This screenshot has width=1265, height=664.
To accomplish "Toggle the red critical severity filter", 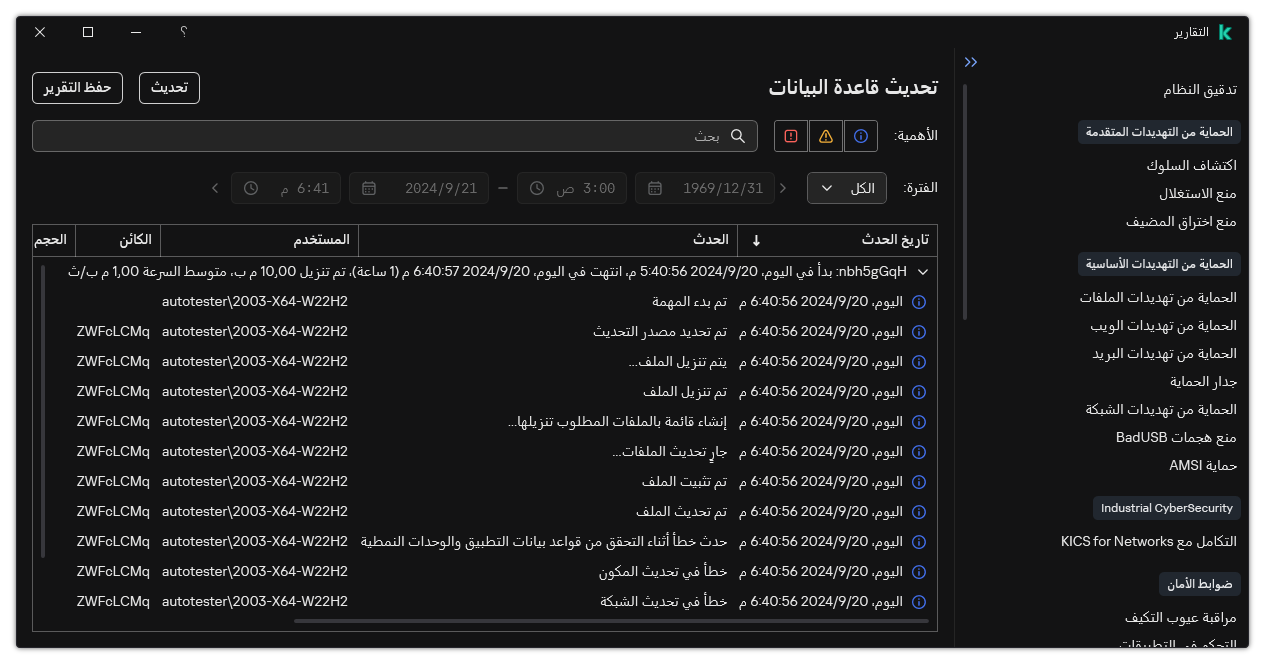I will click(x=790, y=136).
